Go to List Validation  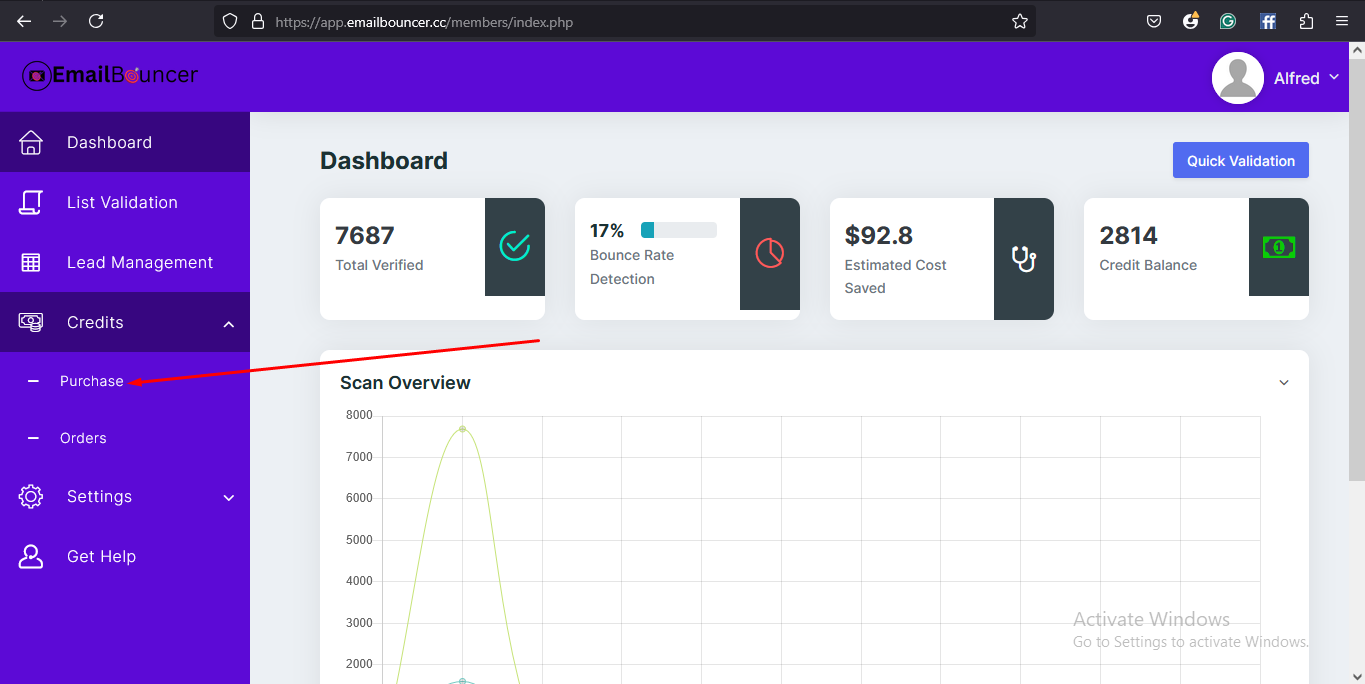[125, 202]
